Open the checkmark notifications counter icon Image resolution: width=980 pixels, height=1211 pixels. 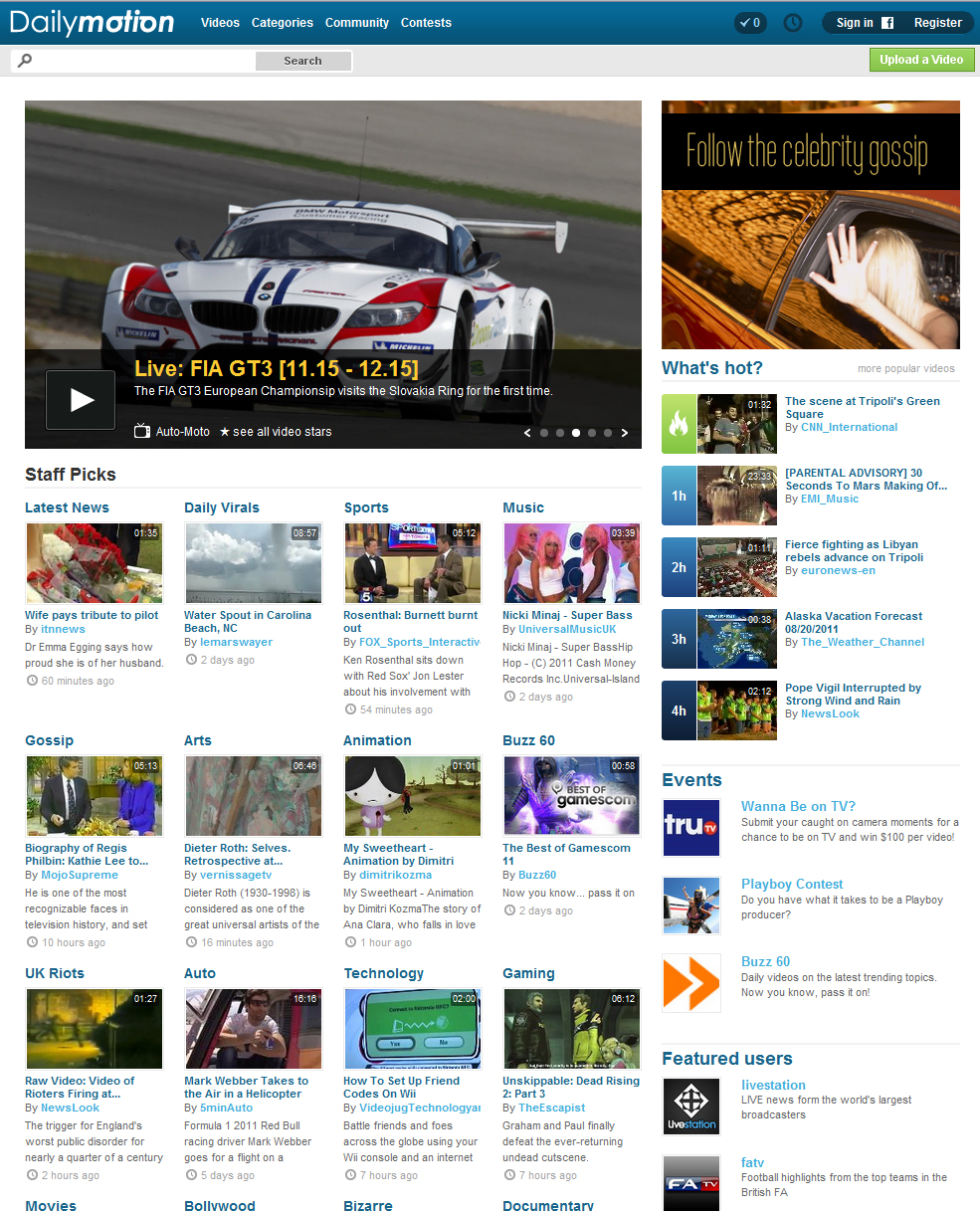tap(750, 22)
